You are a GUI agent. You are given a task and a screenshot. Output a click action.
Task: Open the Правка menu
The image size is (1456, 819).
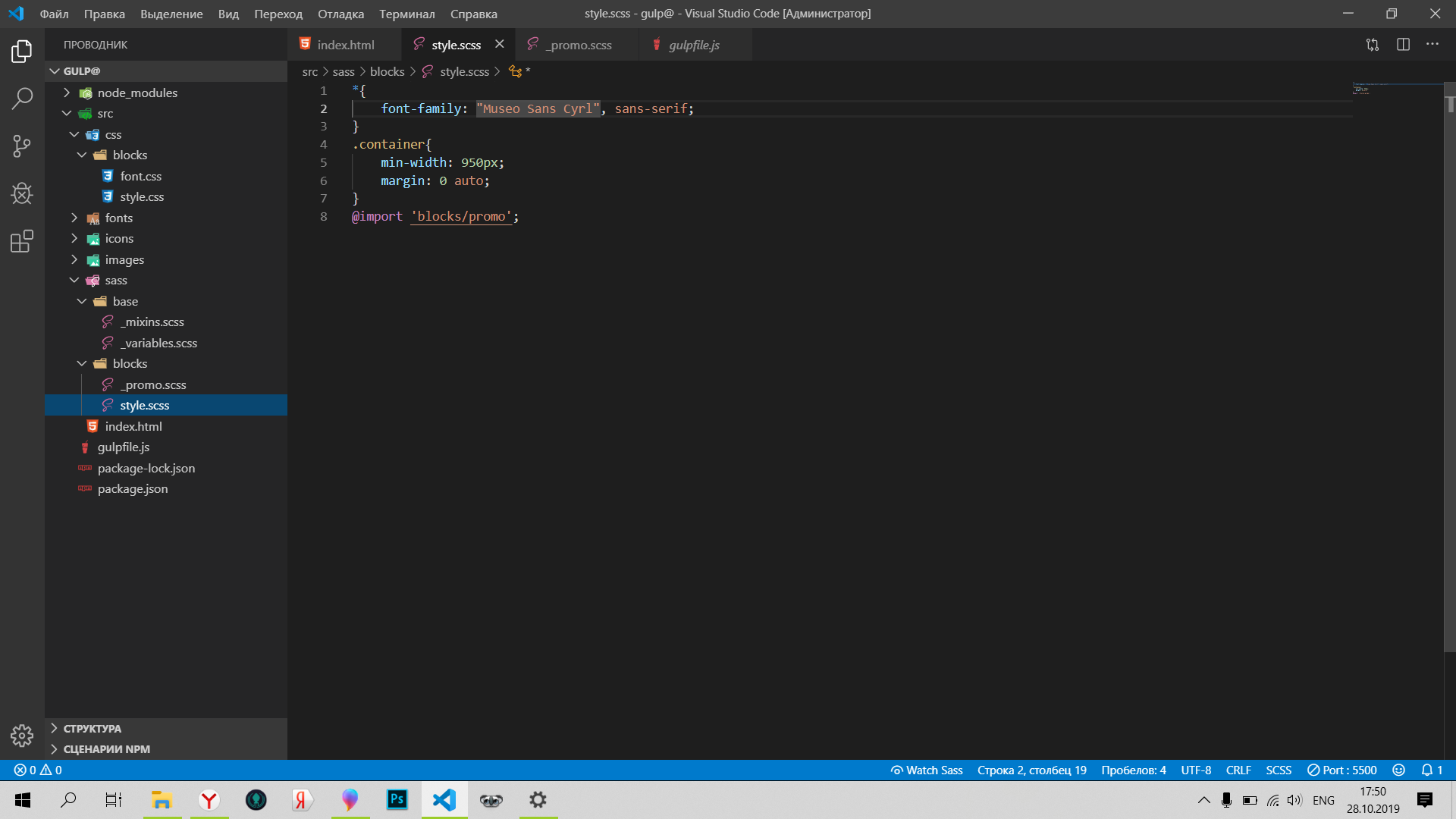(x=105, y=14)
